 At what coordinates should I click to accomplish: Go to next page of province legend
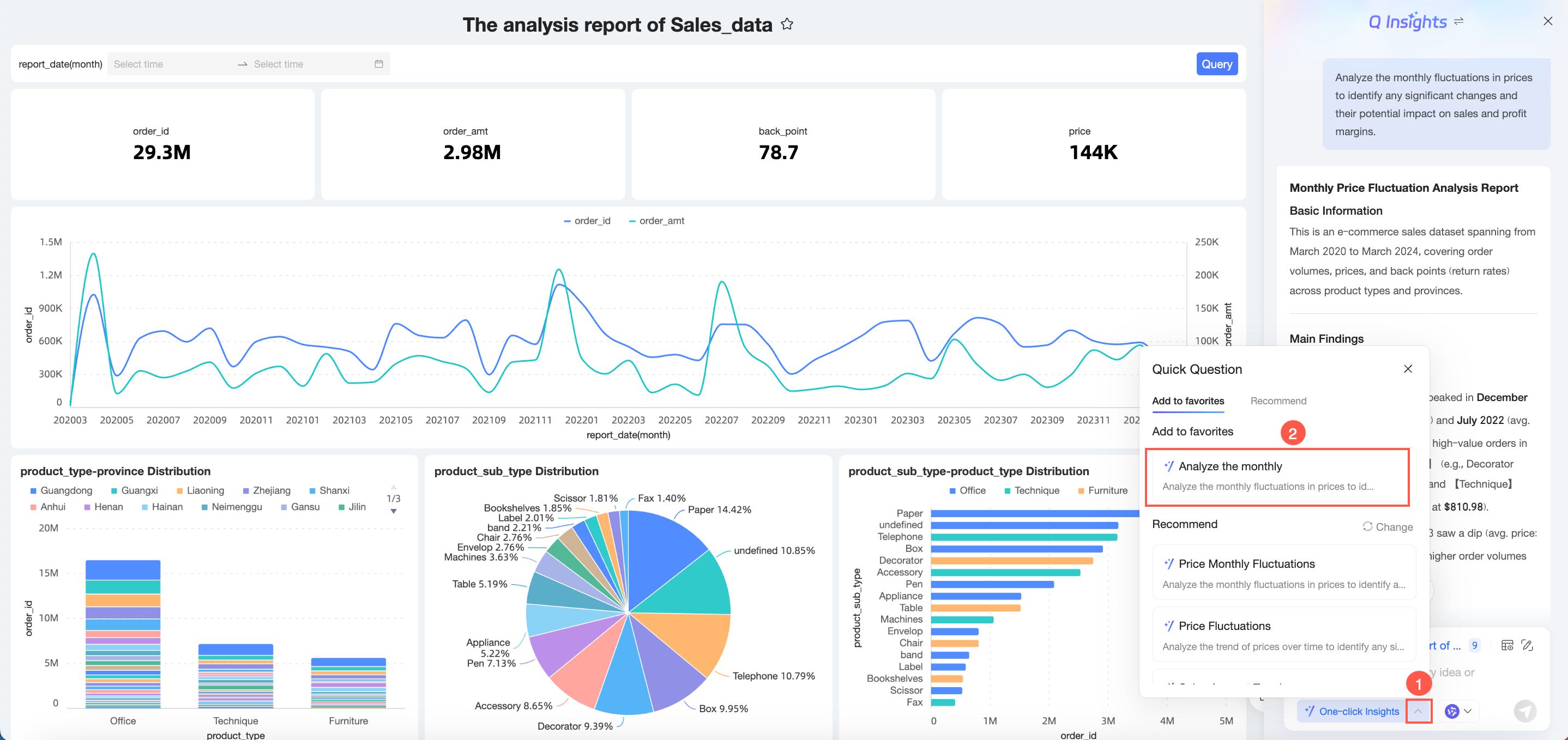[x=393, y=511]
